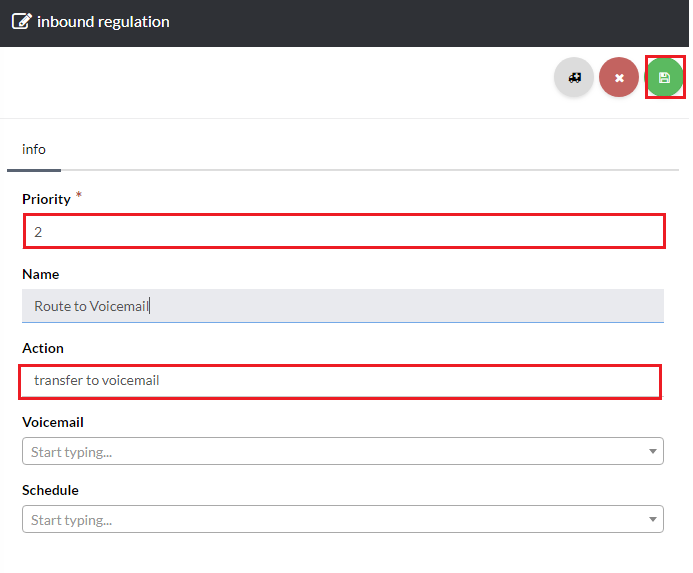Click the Voicemail field label
This screenshot has height=573, width=693.
[52, 422]
